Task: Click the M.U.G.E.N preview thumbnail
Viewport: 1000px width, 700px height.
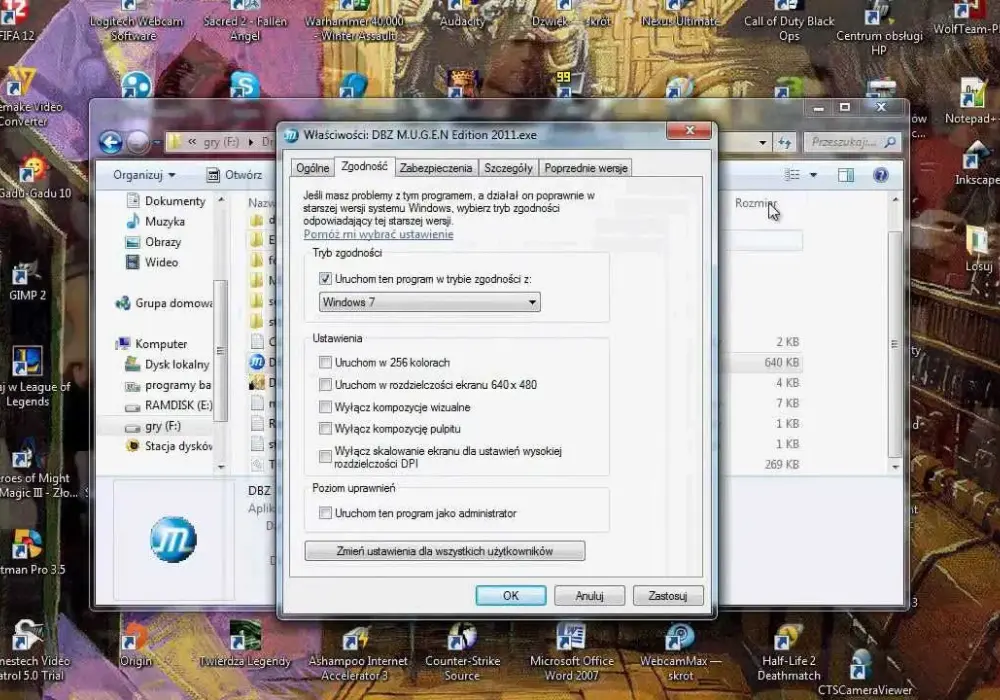Action: (x=173, y=540)
